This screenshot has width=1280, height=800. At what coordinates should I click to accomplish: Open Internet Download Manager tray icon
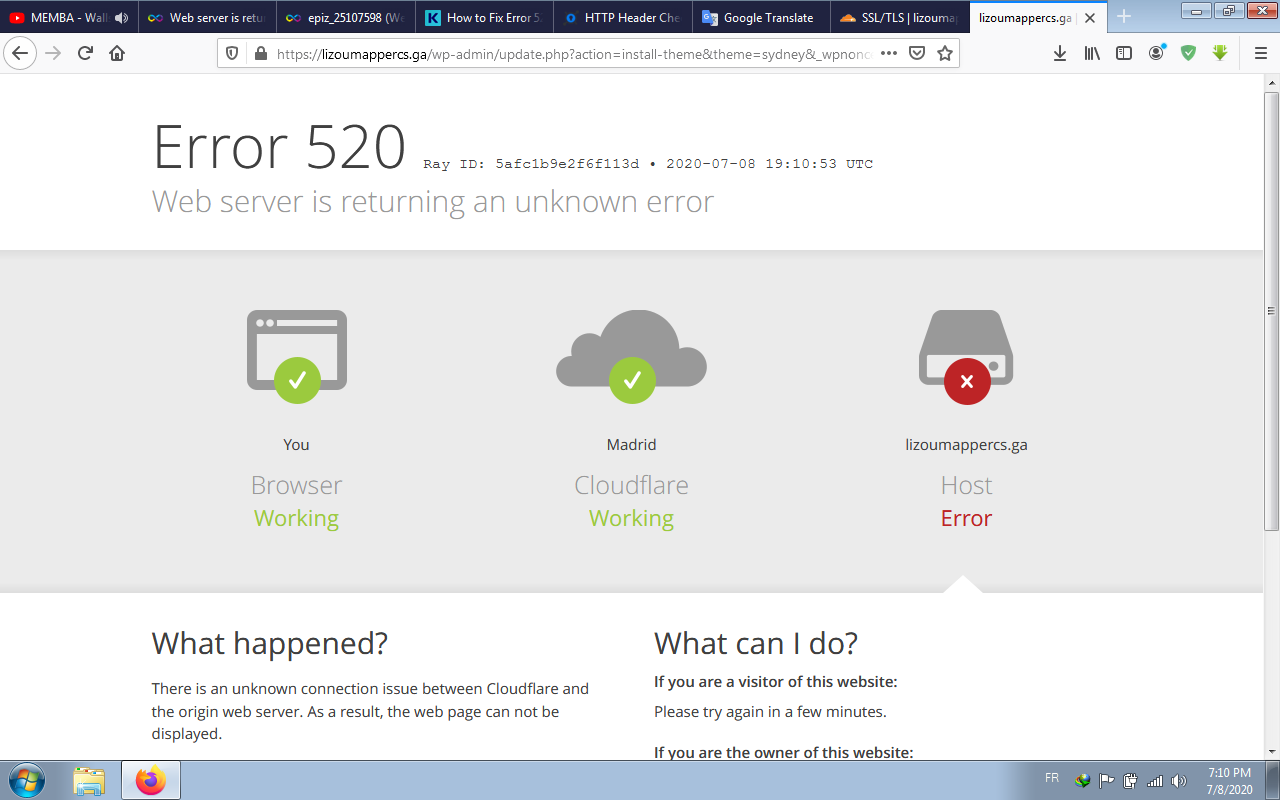tap(1082, 781)
